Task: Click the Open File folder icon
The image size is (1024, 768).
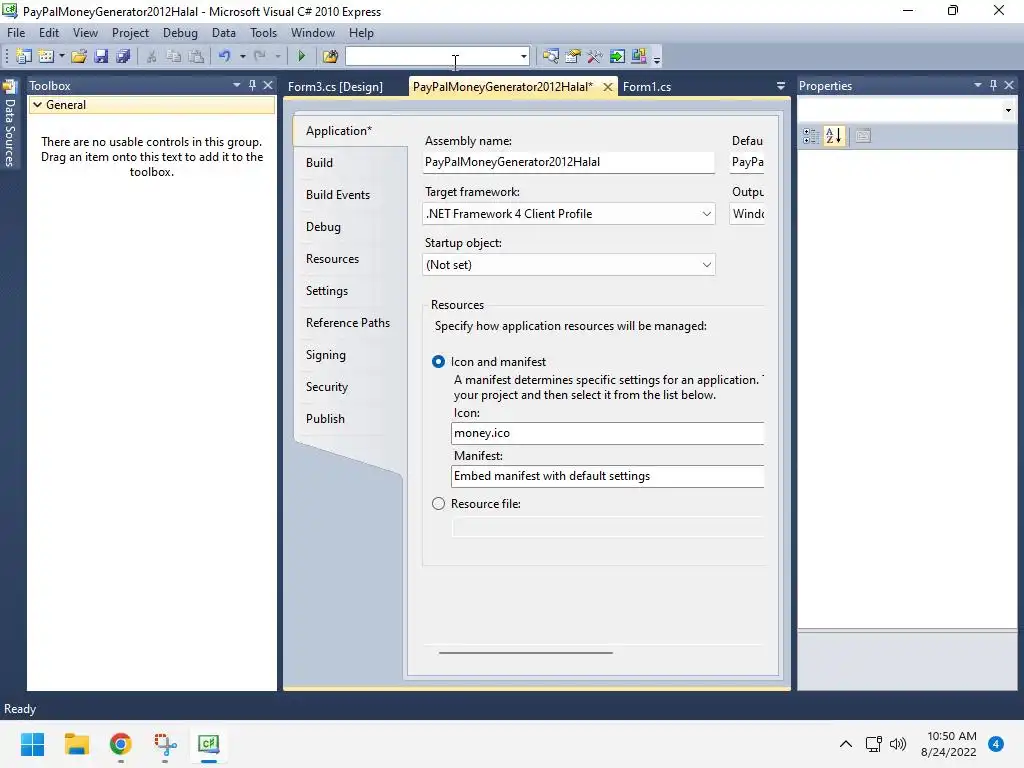Action: (x=79, y=56)
